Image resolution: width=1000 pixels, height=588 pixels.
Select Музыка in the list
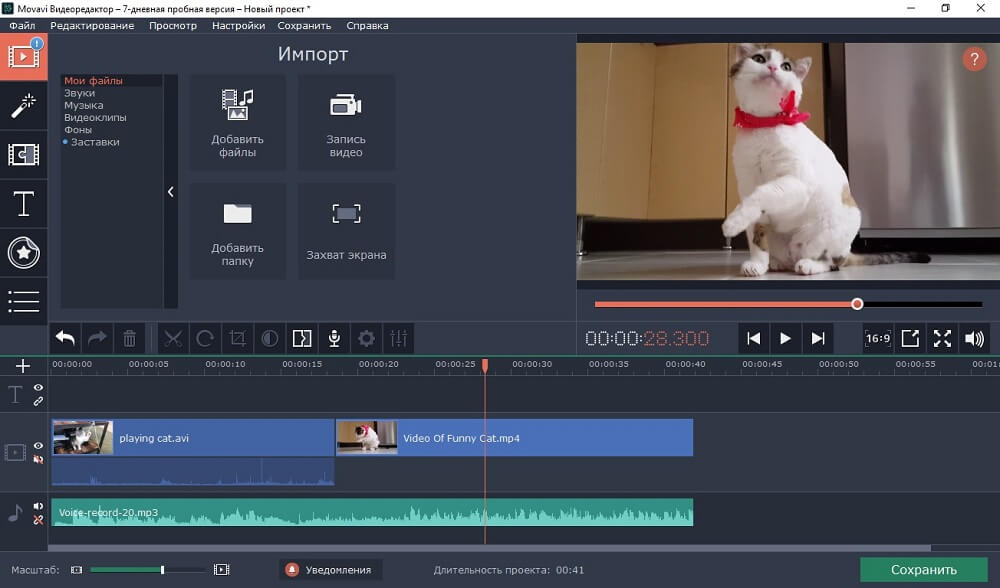84,105
